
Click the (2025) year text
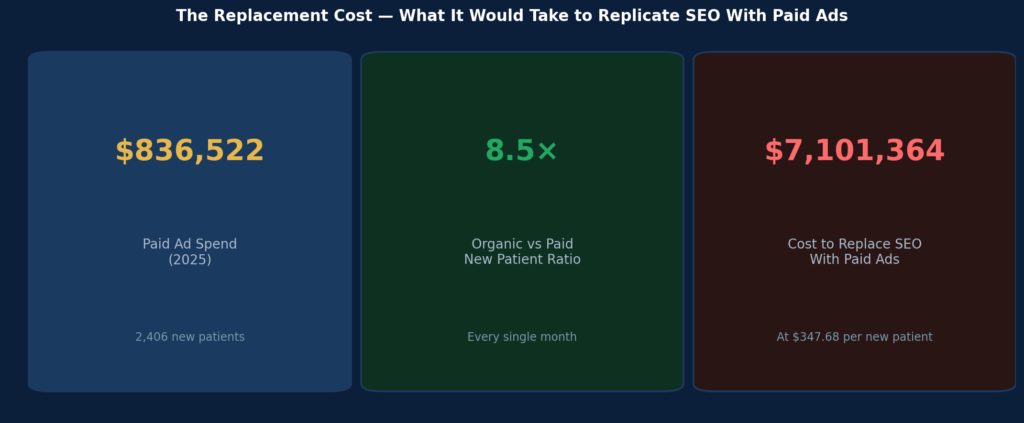[x=189, y=260]
